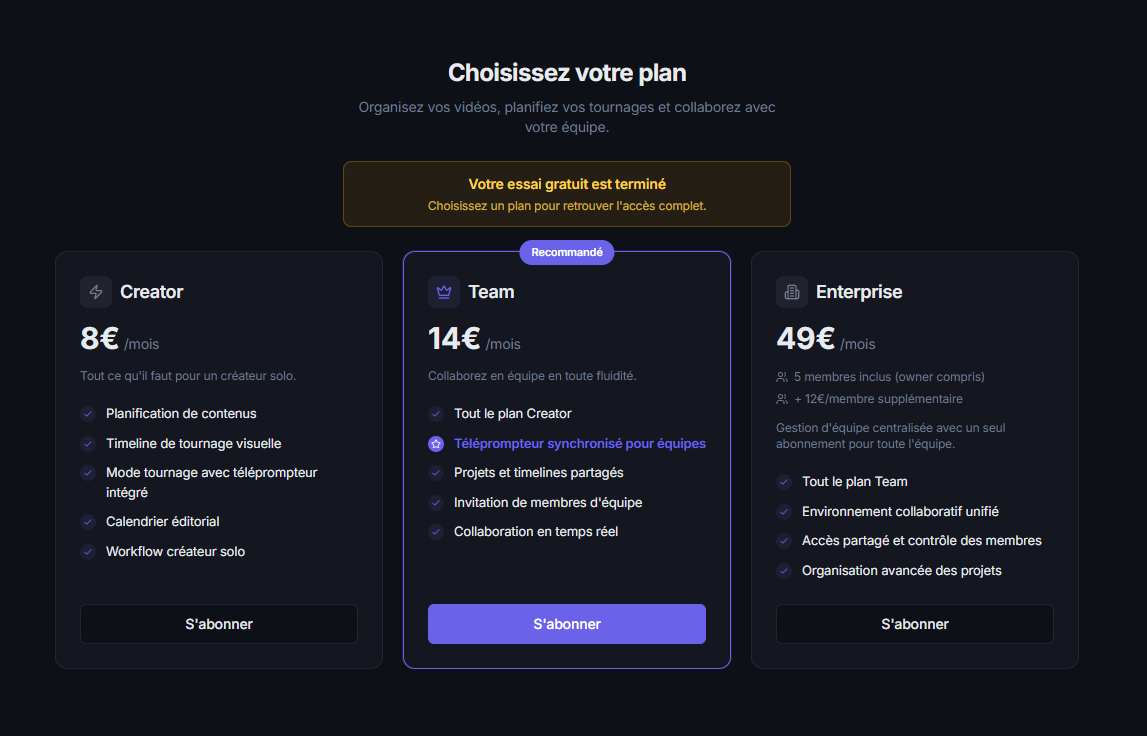The height and width of the screenshot is (736, 1147).
Task: Click the members icon beside '5 membres inclus'
Action: [781, 376]
